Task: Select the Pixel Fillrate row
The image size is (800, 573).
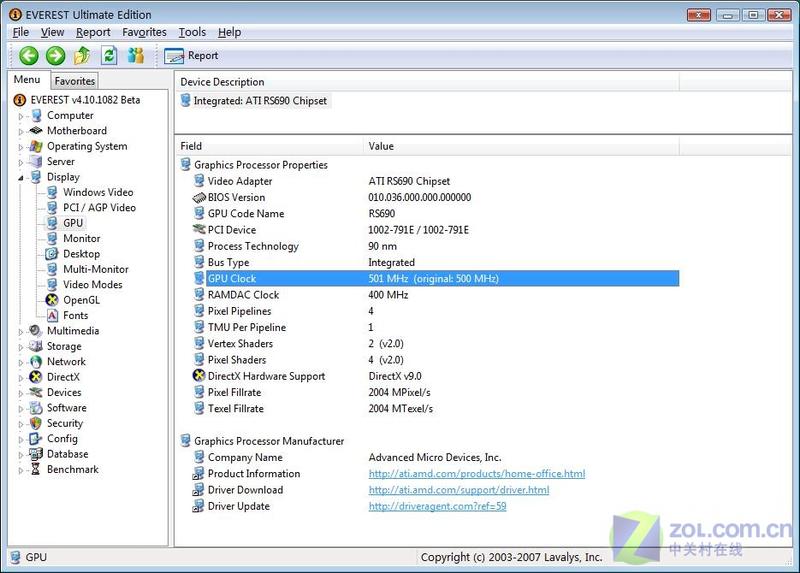Action: (x=436, y=392)
